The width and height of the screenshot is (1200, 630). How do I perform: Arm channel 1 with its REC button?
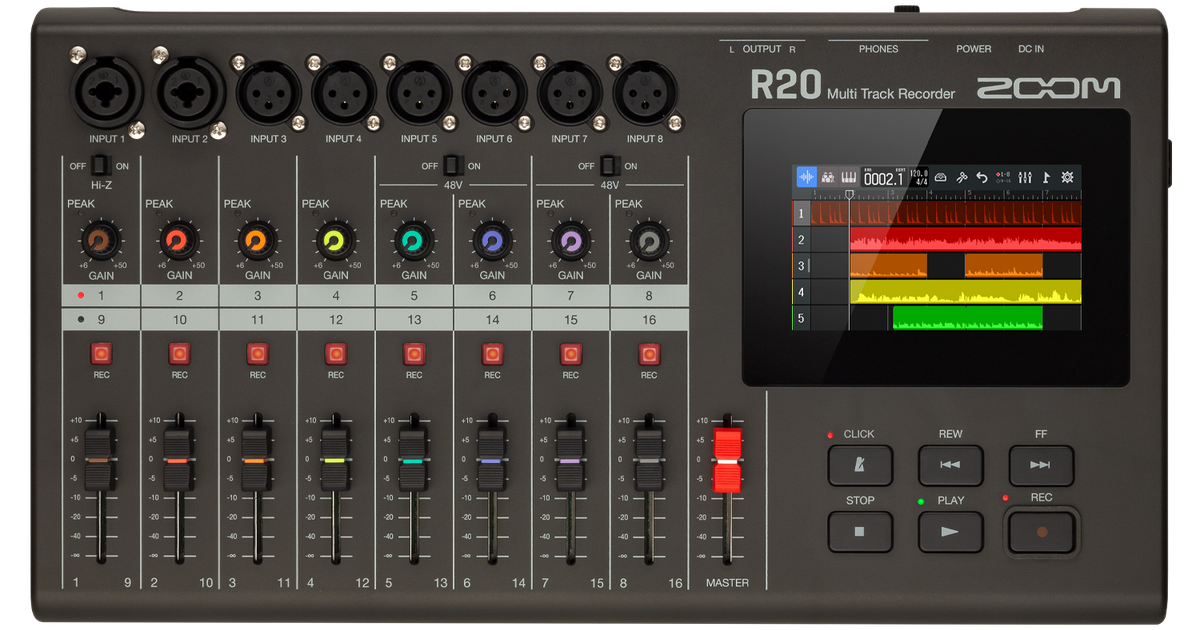coord(101,354)
